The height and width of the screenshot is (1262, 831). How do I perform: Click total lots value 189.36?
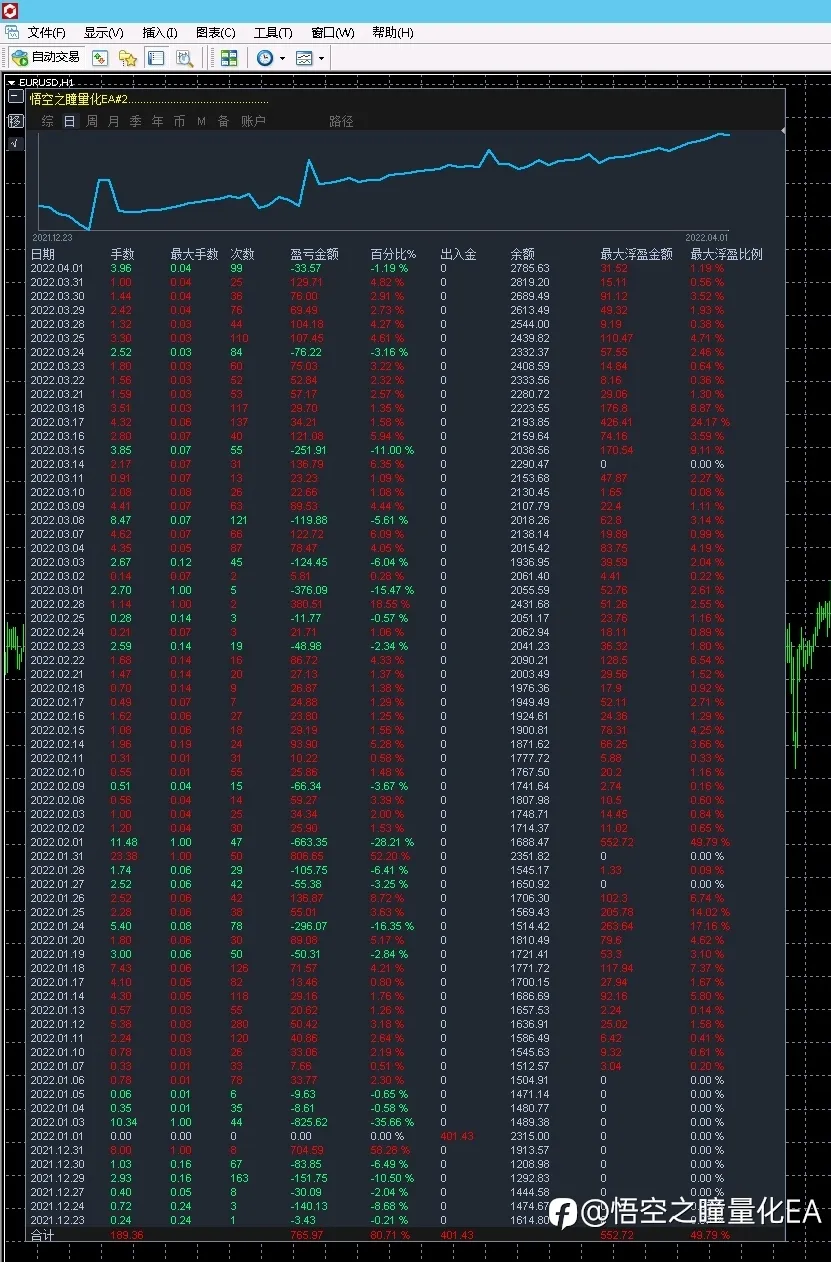(127, 1235)
